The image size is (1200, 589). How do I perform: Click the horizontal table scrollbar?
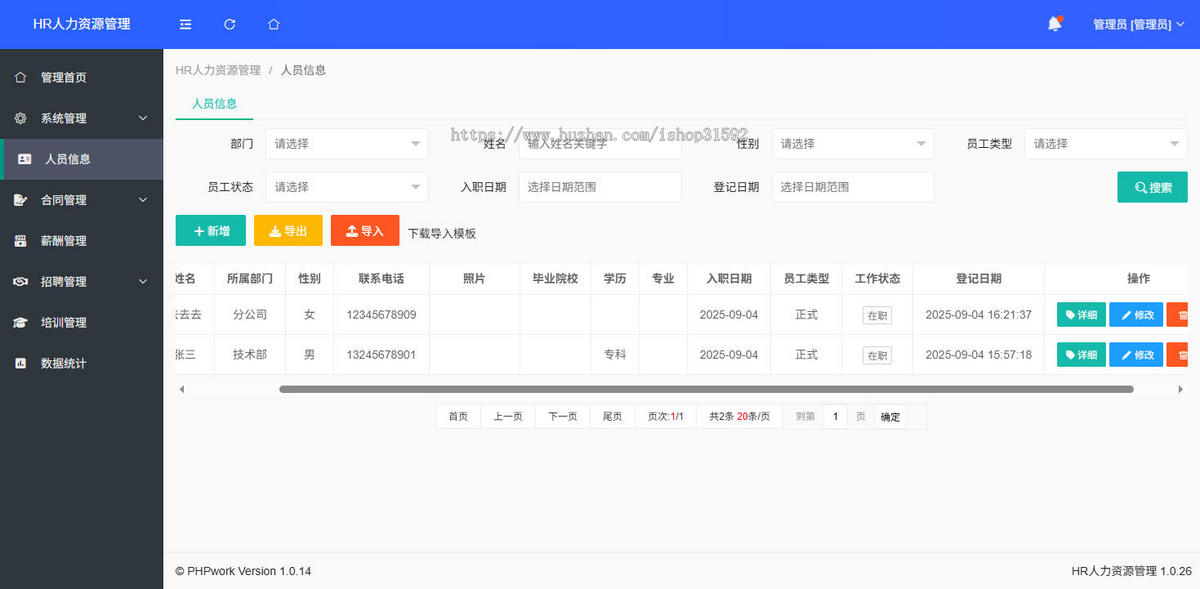705,389
